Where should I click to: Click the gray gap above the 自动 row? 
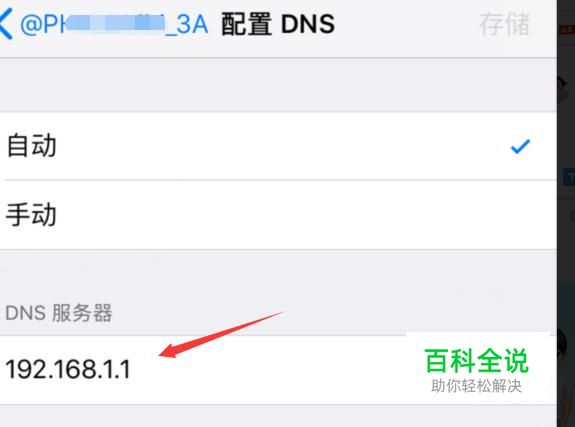(x=278, y=85)
